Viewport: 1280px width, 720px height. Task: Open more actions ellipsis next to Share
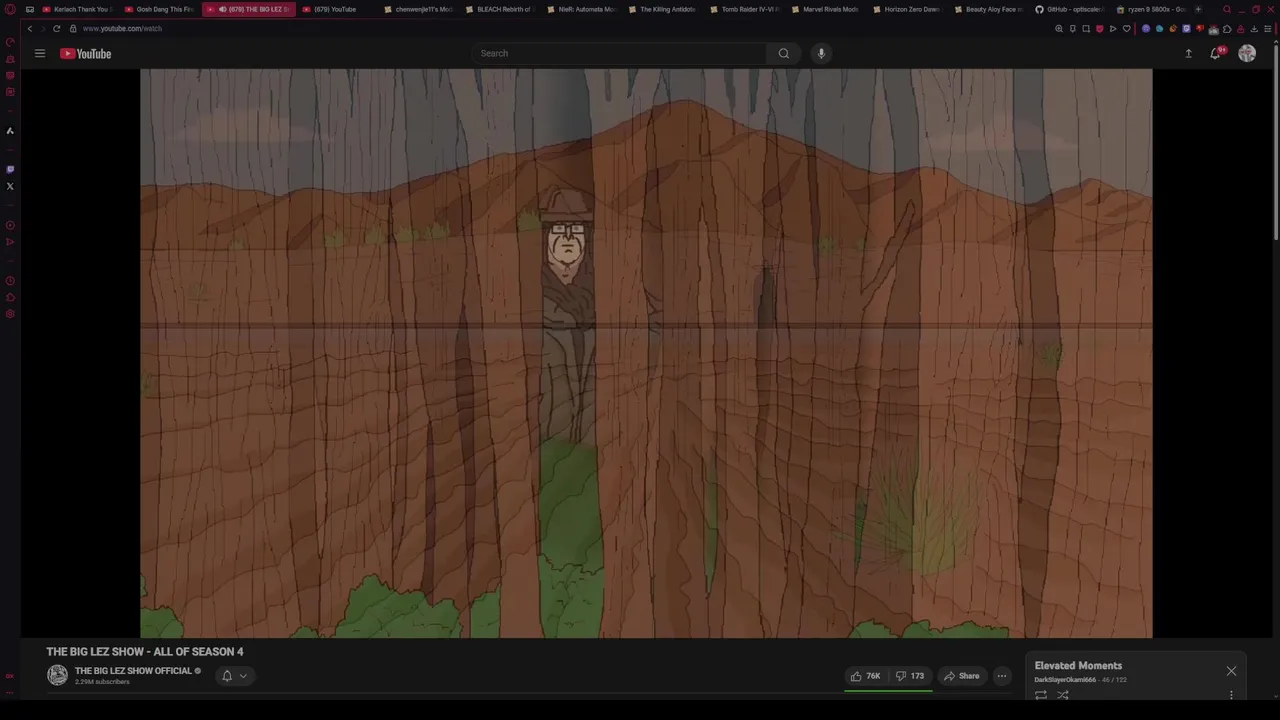point(1001,676)
